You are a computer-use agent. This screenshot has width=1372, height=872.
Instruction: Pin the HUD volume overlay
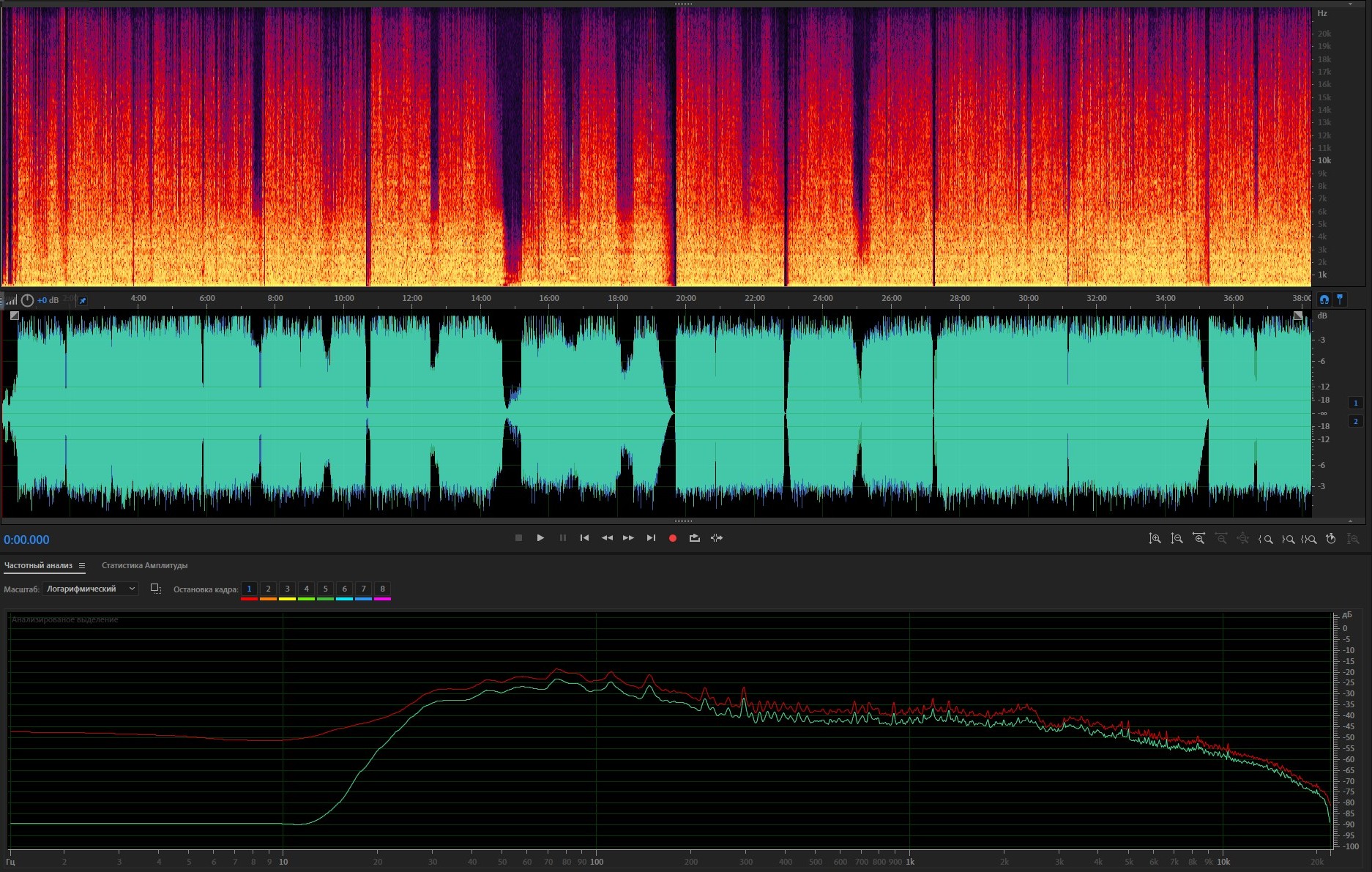pos(83,300)
